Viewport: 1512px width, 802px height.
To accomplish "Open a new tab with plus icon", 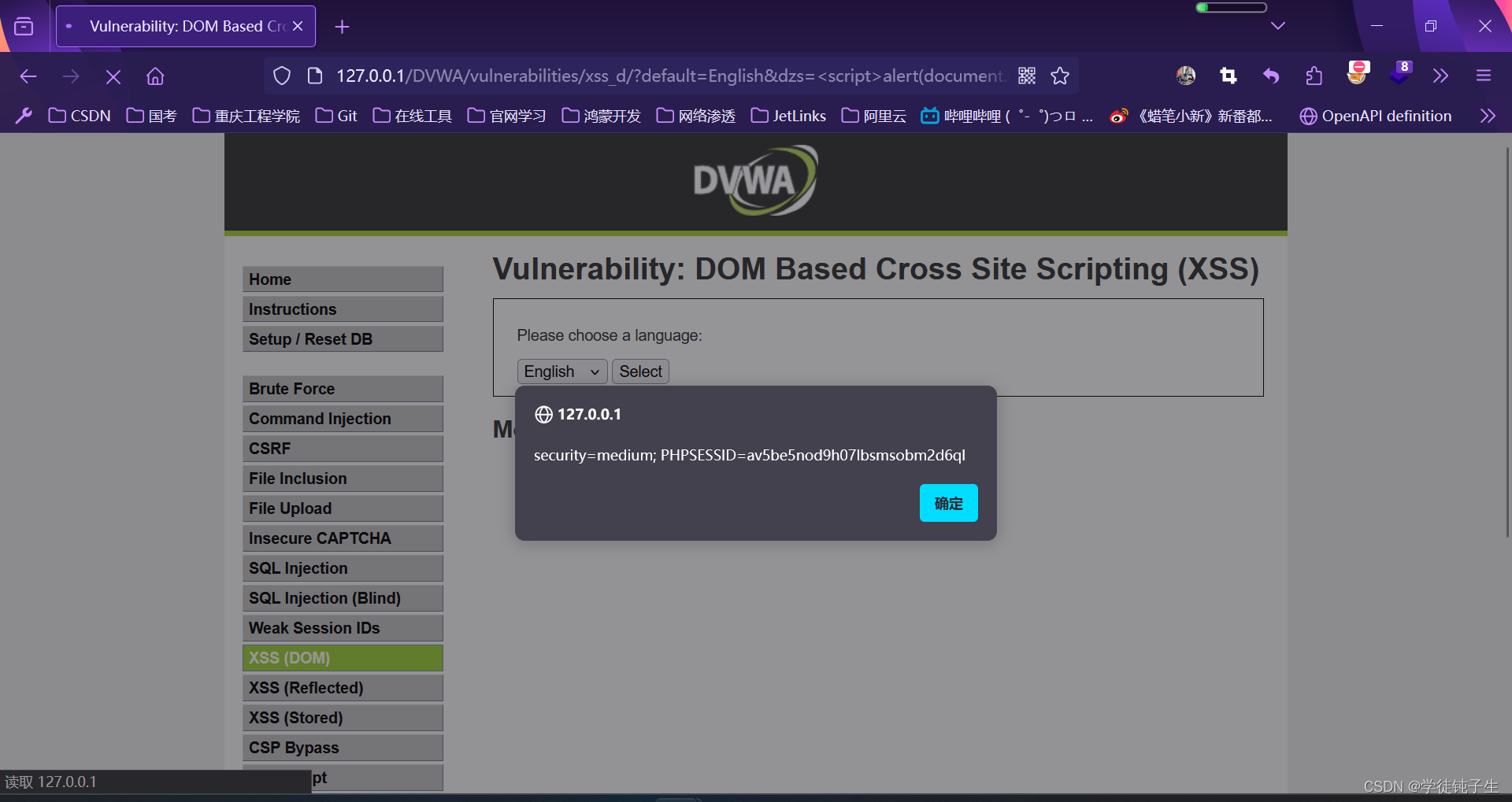I will coord(342,27).
